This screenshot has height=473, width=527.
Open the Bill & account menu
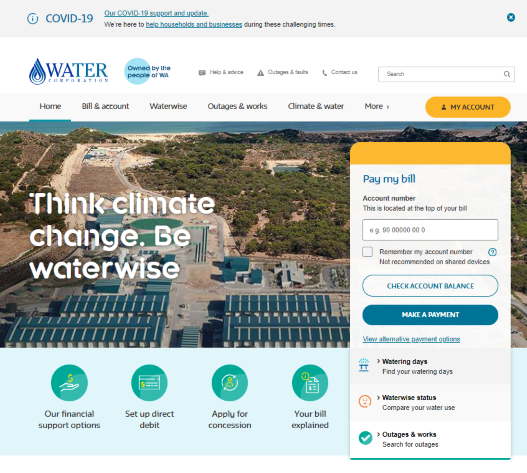pyautogui.click(x=105, y=106)
